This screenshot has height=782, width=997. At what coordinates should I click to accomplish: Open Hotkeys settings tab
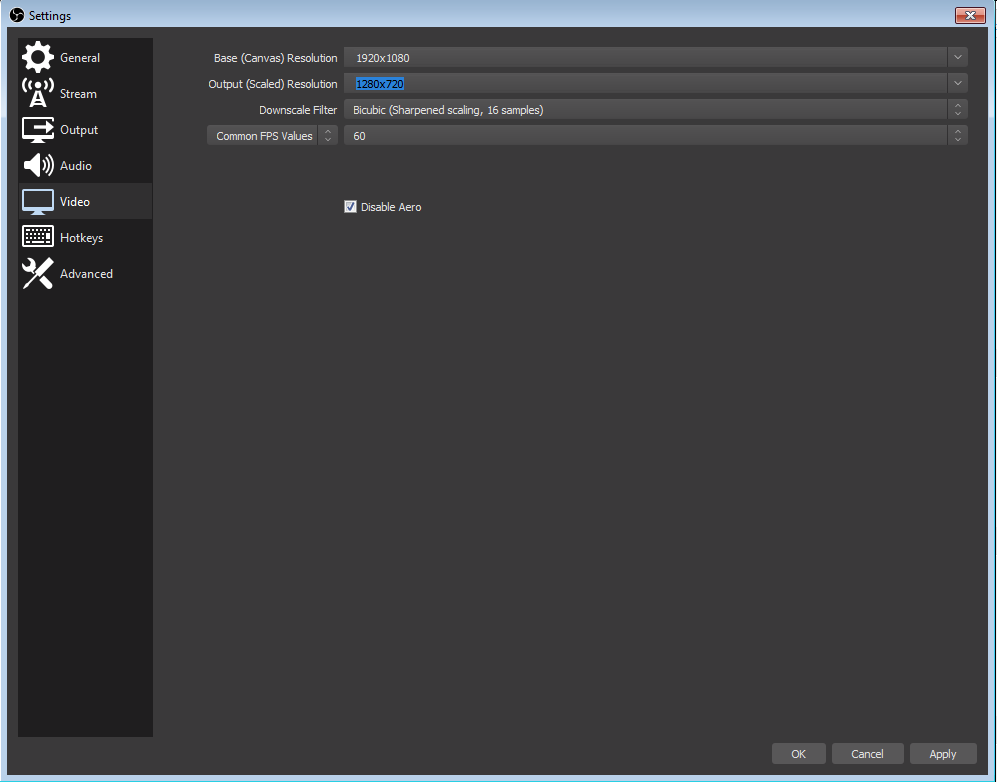pyautogui.click(x=85, y=238)
